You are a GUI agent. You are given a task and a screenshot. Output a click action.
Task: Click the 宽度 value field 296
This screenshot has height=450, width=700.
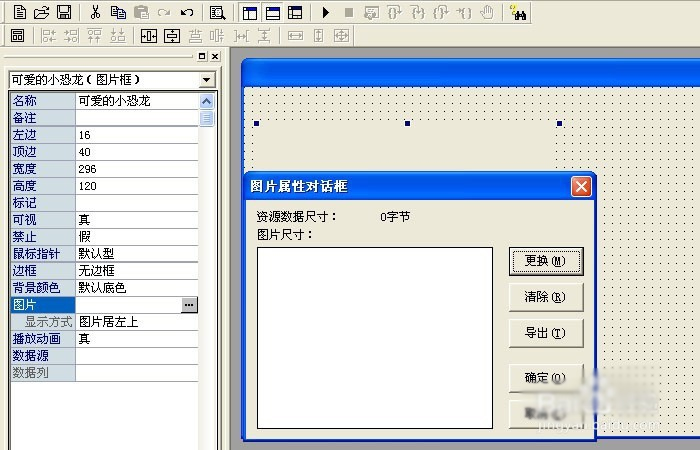136,168
